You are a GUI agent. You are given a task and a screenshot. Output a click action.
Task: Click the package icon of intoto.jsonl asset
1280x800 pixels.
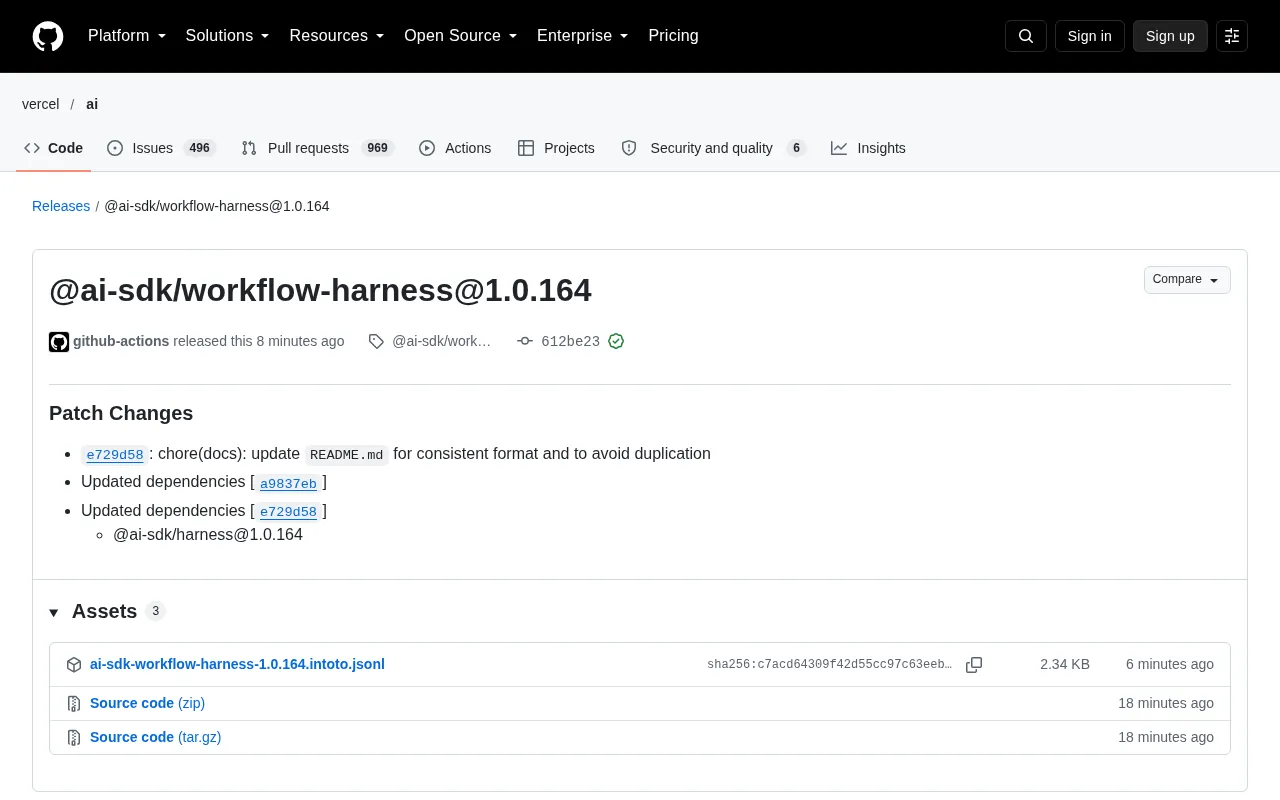74,665
